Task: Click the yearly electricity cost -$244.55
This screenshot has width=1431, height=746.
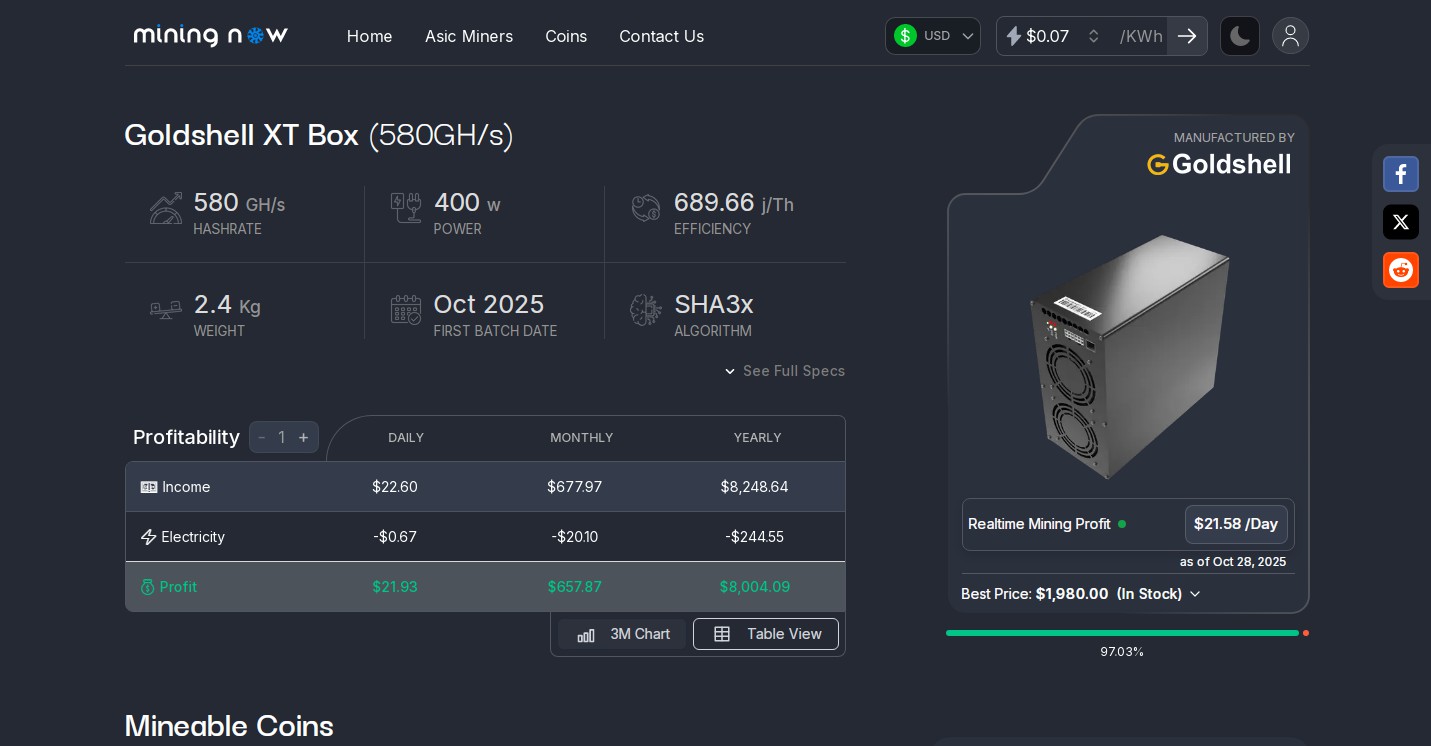Action: 755,537
